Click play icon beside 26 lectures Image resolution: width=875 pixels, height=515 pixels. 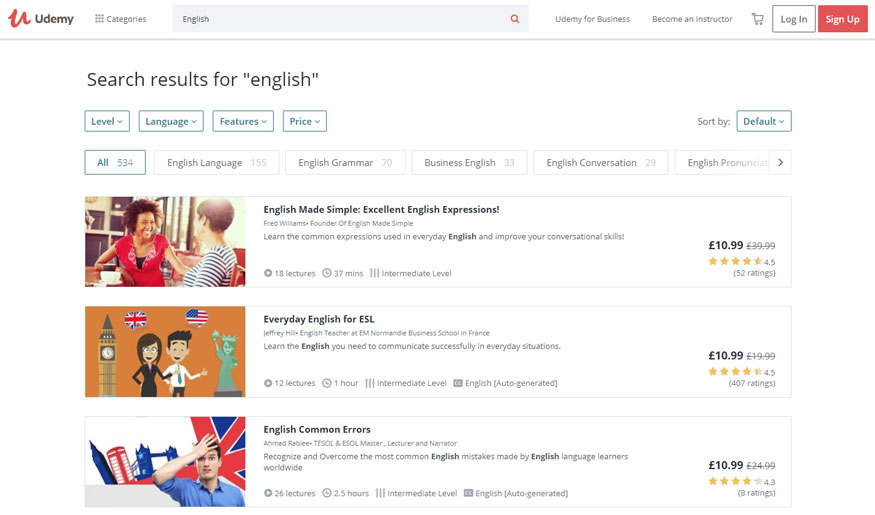point(268,493)
